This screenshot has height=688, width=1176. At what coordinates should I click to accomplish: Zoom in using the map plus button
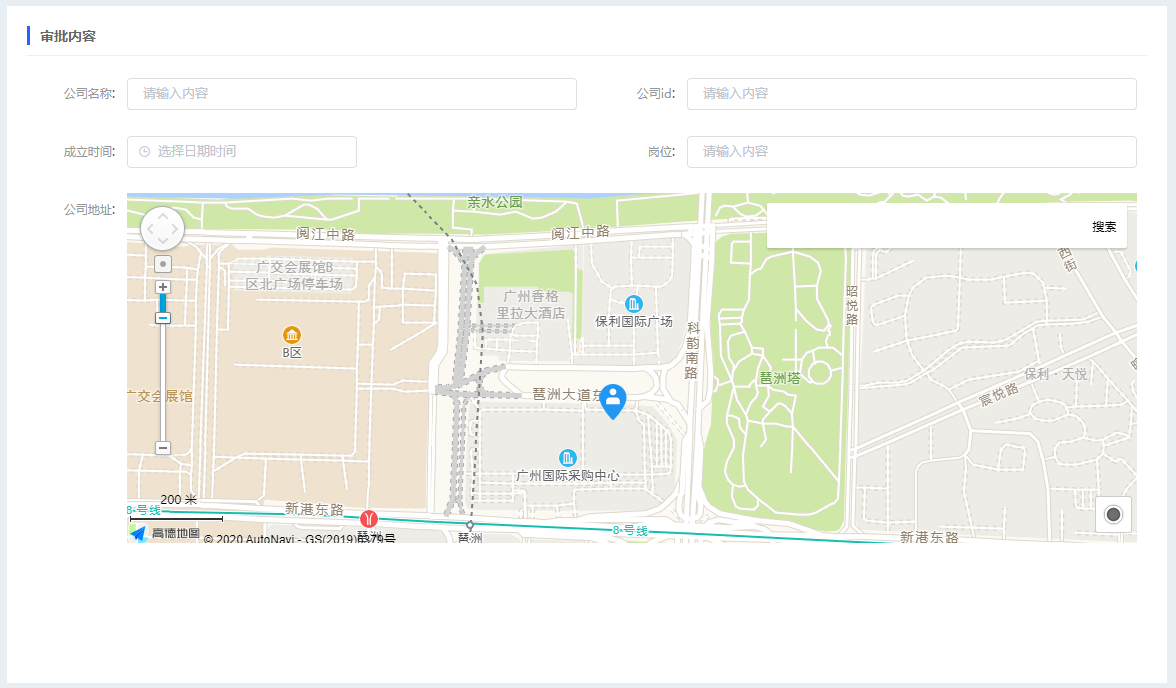coord(163,287)
